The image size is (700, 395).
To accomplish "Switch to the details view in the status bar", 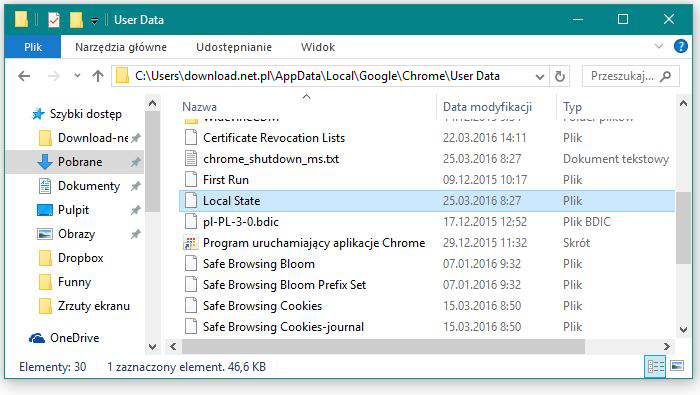I will point(655,366).
